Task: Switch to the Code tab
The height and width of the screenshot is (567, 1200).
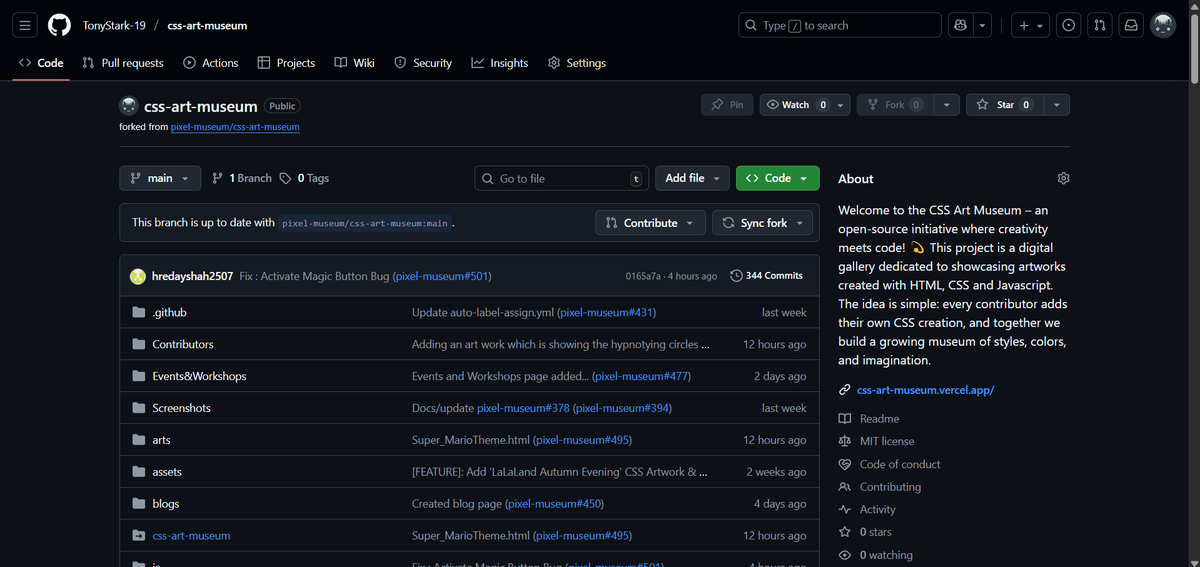Action: [41, 63]
